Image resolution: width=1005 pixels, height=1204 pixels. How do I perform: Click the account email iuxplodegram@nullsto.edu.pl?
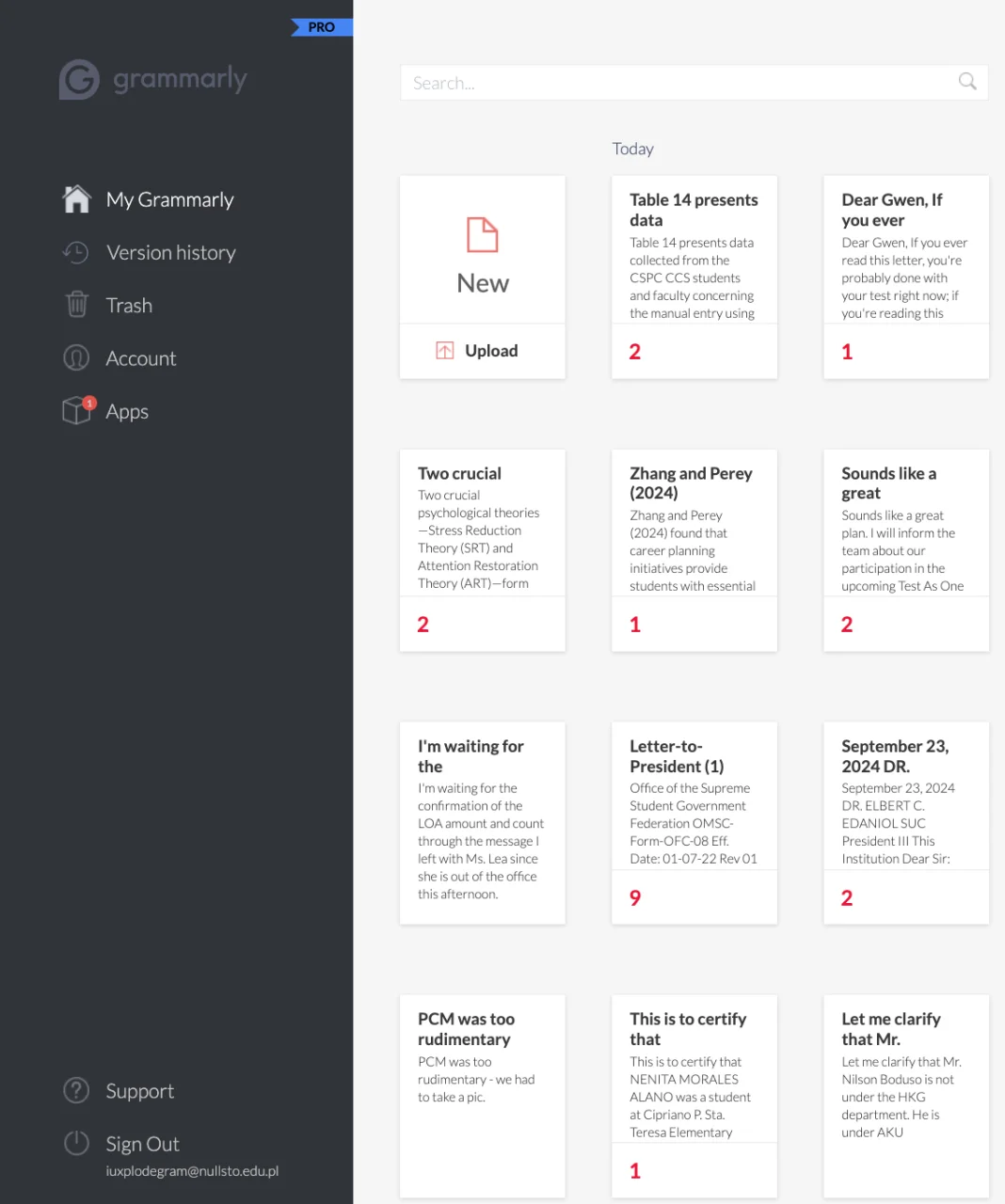point(192,1171)
